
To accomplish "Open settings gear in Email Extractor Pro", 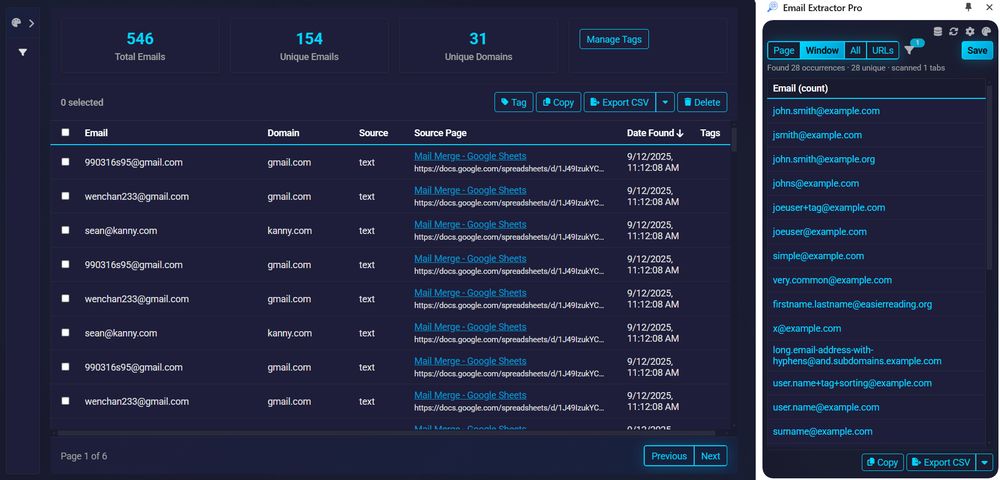I will [970, 31].
